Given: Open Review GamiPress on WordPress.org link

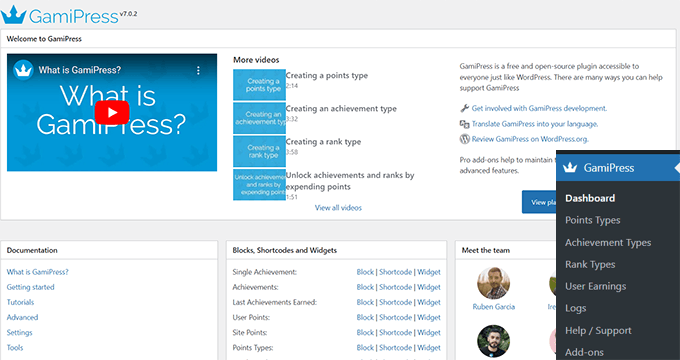Looking at the screenshot, I should pyautogui.click(x=530, y=139).
